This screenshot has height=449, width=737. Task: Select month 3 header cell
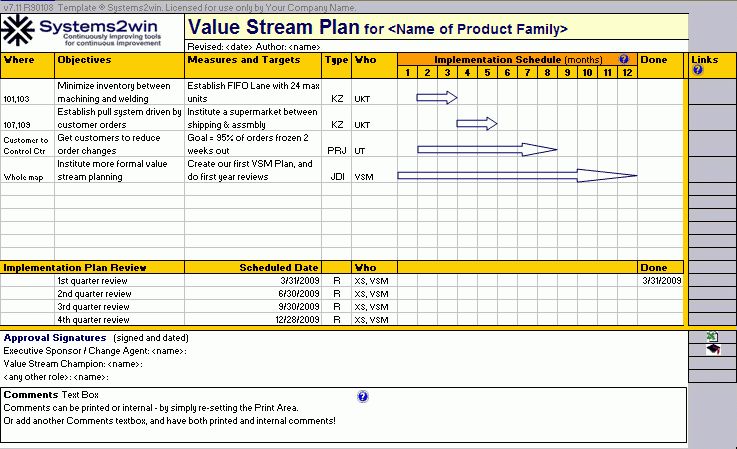[447, 72]
